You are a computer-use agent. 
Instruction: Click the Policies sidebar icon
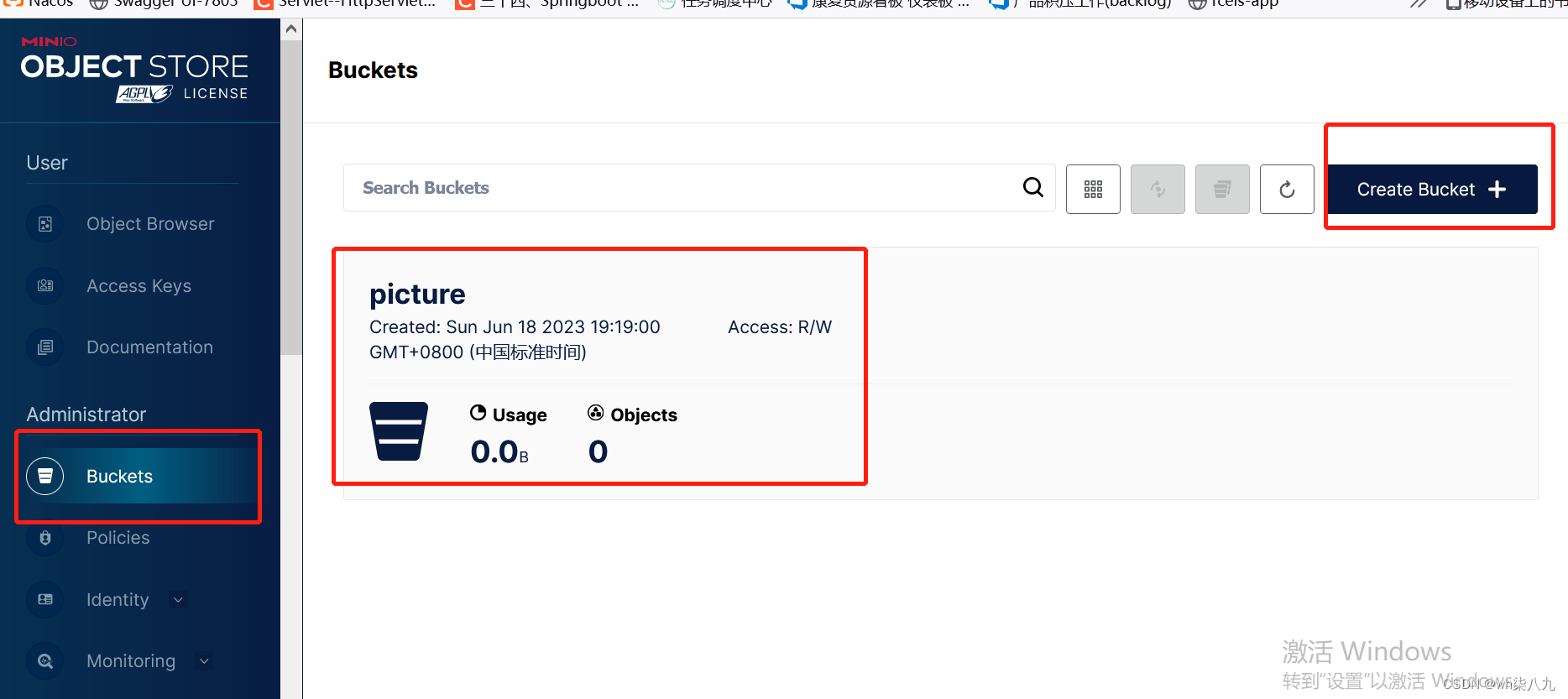pos(45,538)
